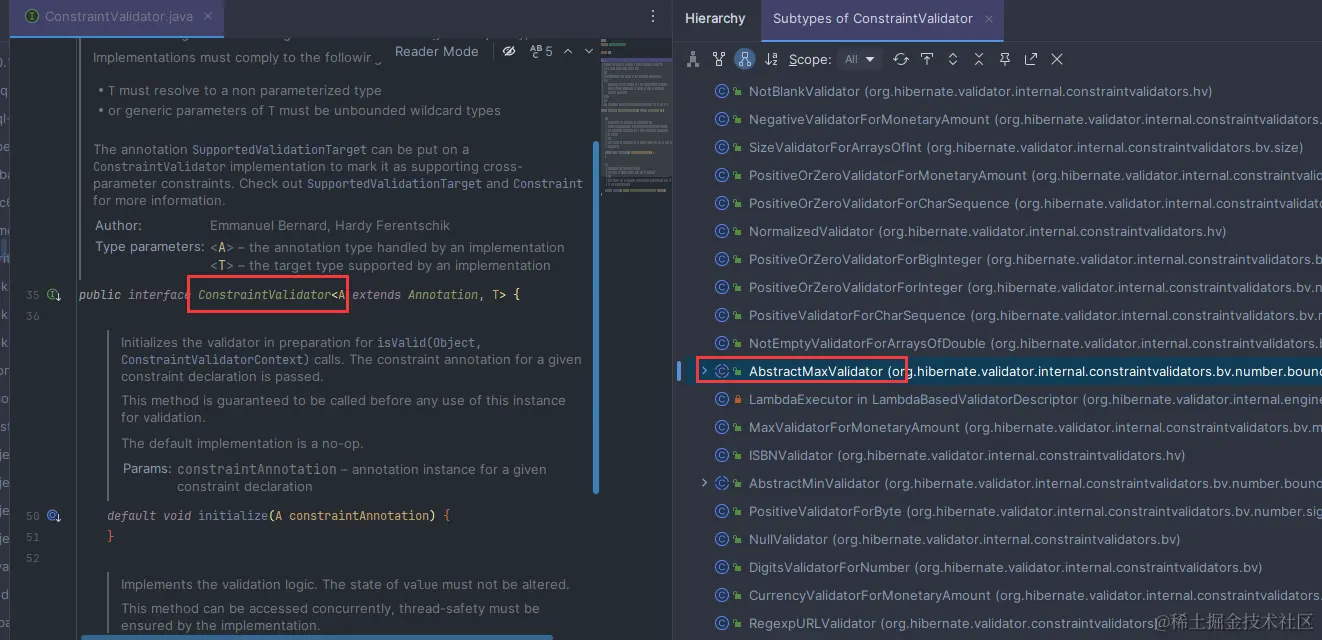Click the editor horizontal scrollbar
The width and height of the screenshot is (1322, 640).
click(316, 636)
